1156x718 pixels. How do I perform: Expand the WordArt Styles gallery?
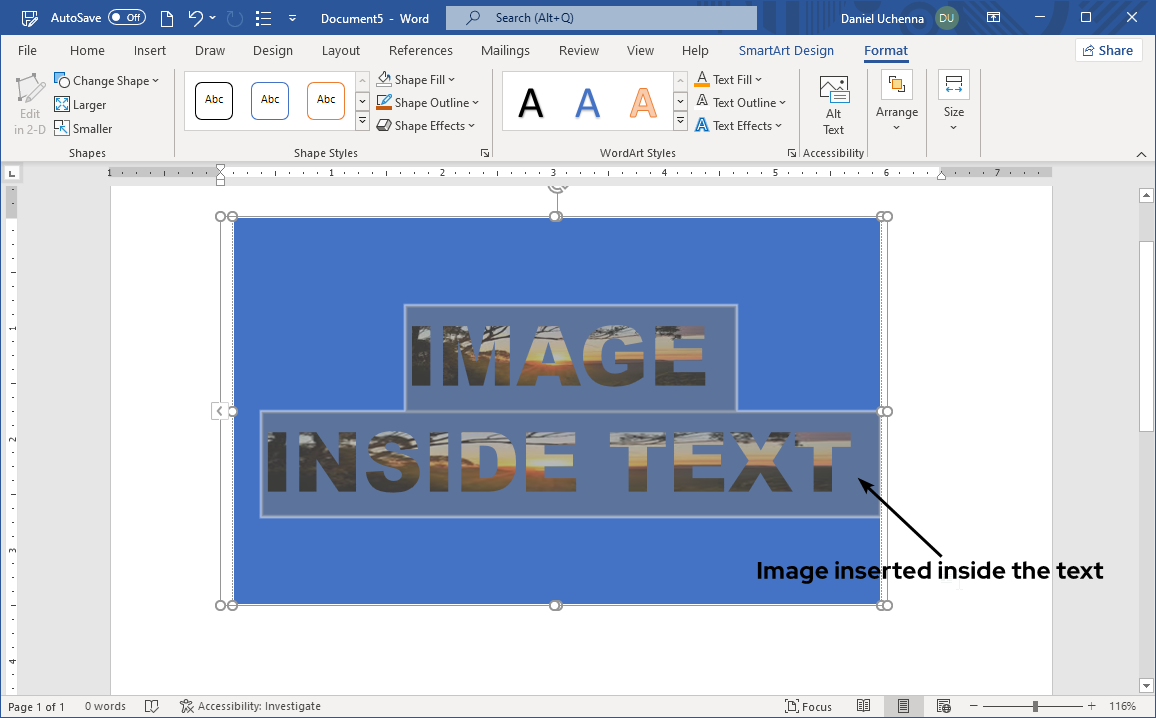click(x=679, y=121)
